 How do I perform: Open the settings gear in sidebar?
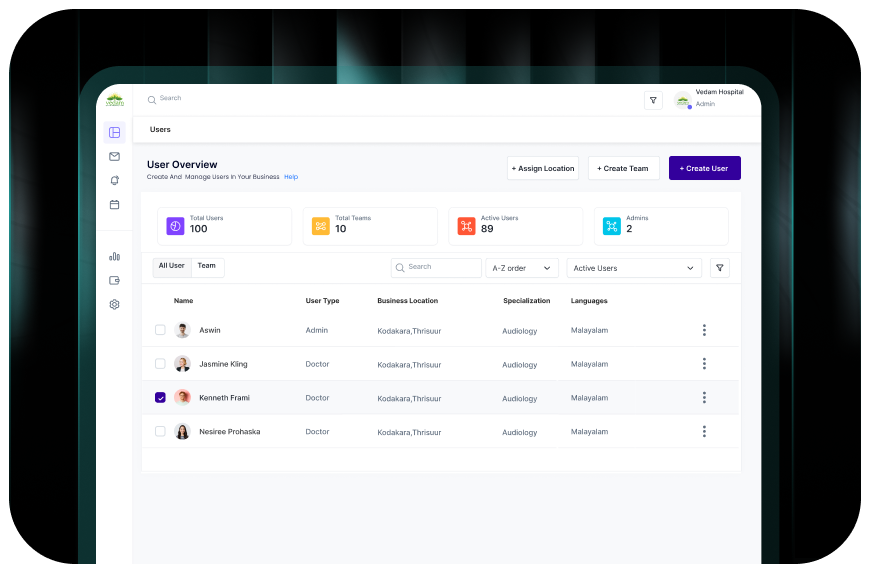(114, 304)
